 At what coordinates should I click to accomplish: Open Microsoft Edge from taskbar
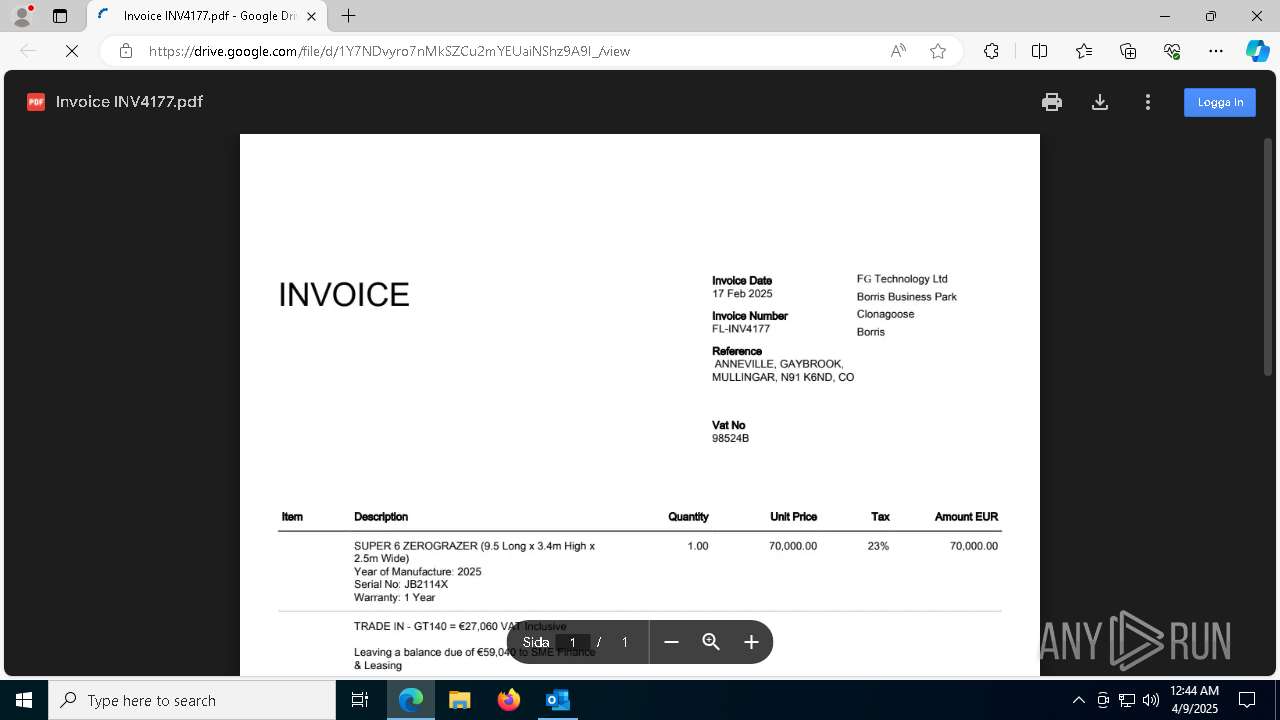[x=411, y=700]
